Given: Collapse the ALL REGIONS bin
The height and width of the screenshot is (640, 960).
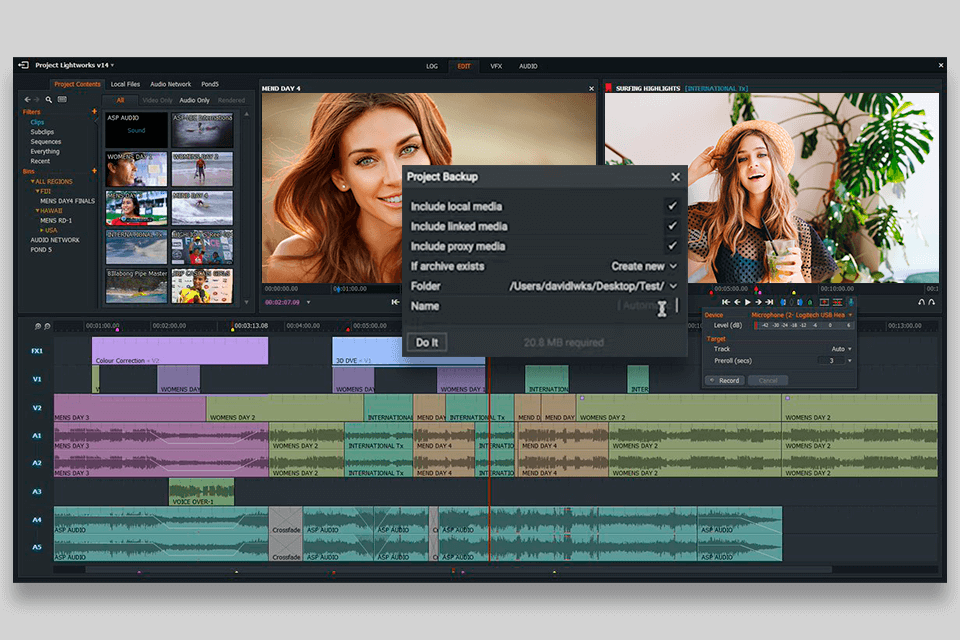Looking at the screenshot, I should coord(32,181).
